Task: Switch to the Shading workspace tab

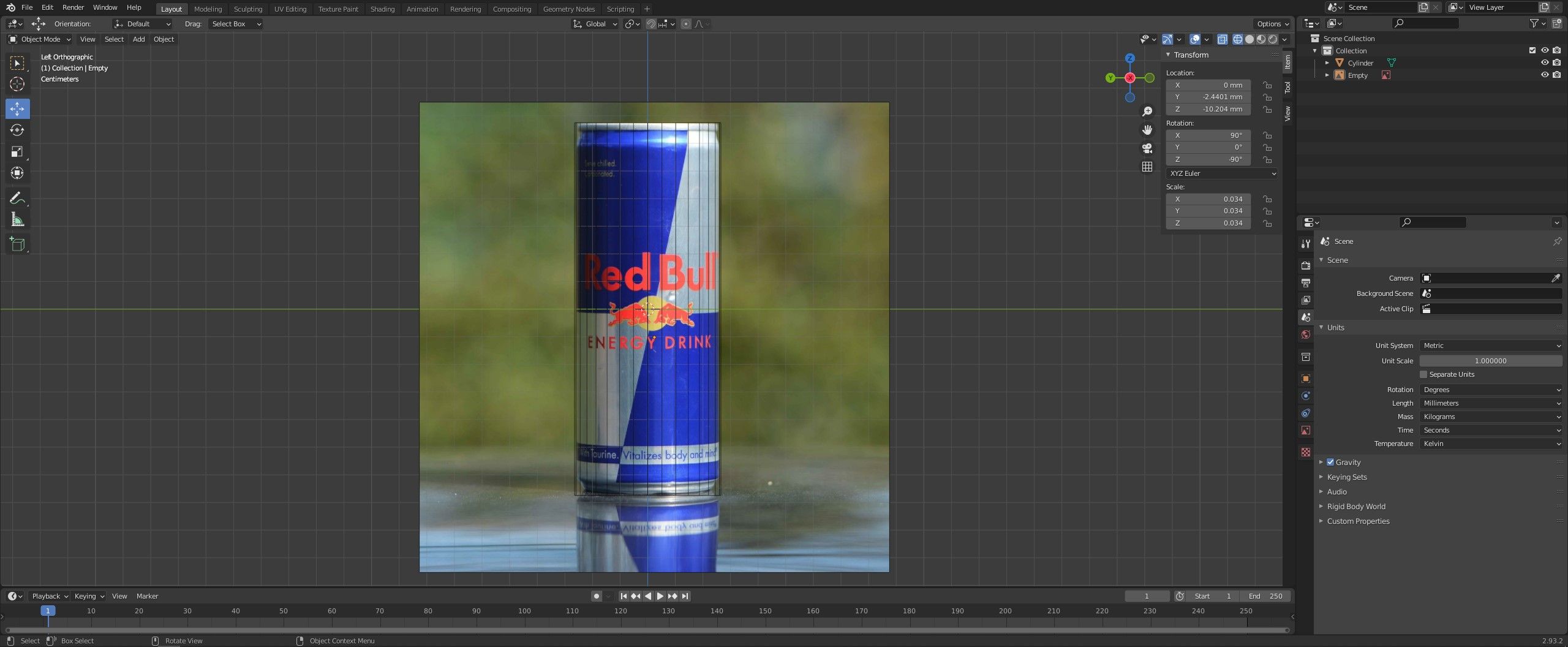Action: click(x=382, y=9)
